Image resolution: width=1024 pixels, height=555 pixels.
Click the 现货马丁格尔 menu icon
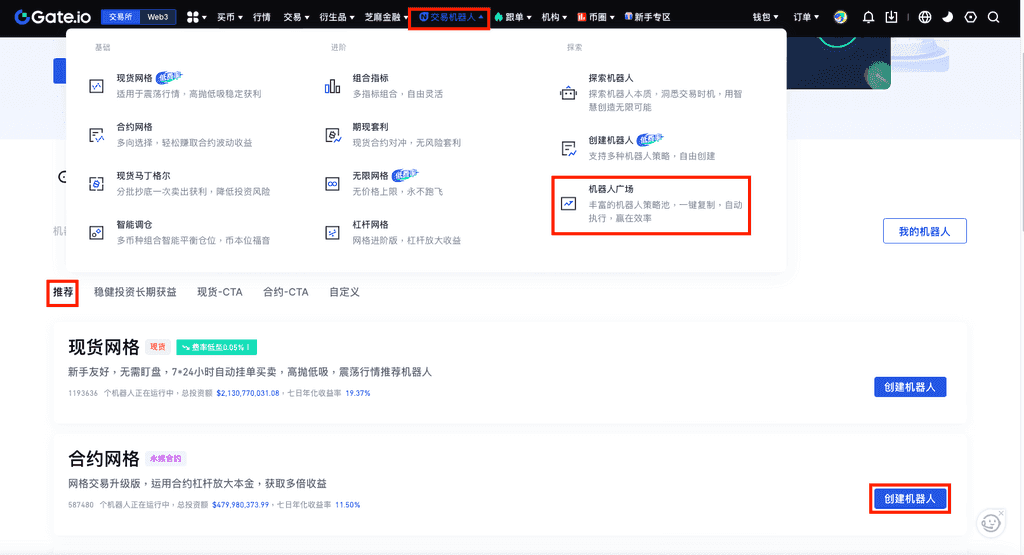(96, 184)
